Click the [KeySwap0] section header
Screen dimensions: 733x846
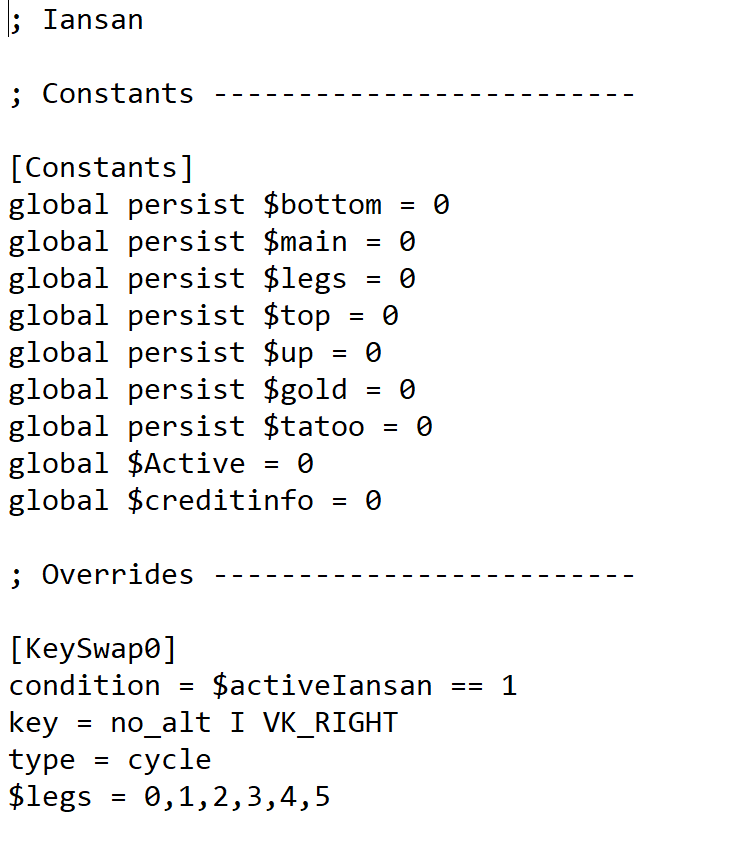pyautogui.click(x=93, y=648)
